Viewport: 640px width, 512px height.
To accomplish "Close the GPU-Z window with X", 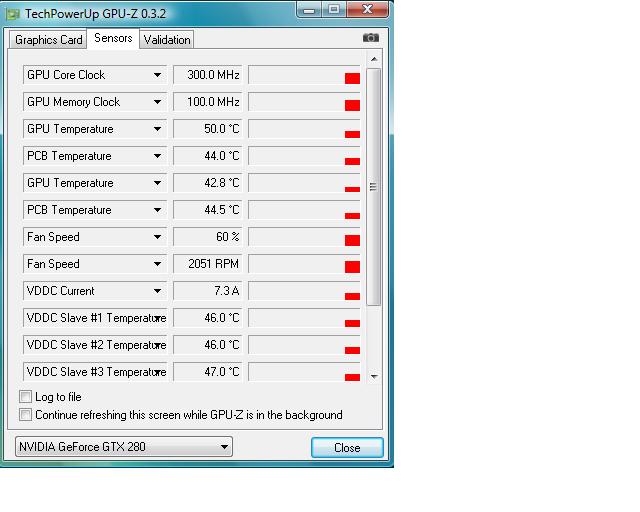I will 367,9.
